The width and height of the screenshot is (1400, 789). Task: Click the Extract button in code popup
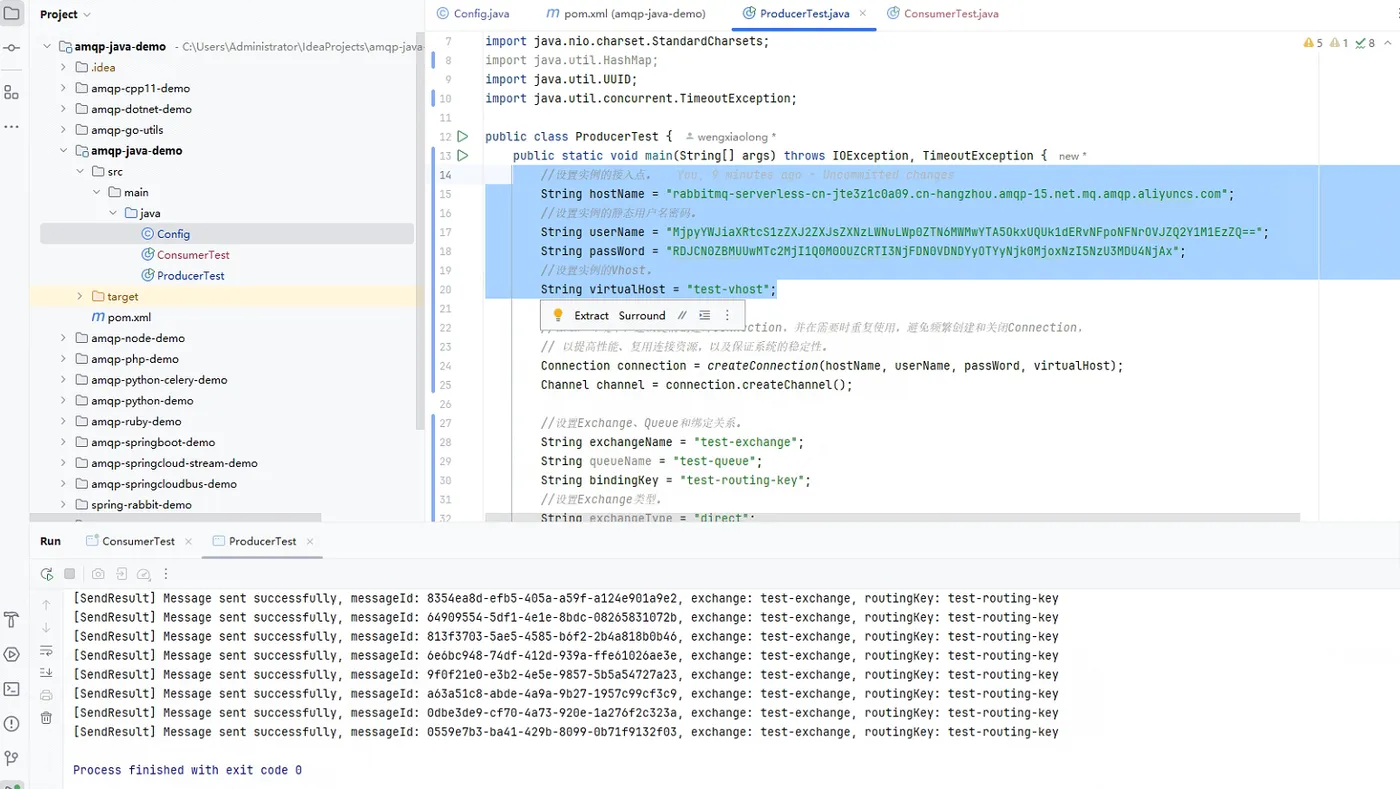592,315
